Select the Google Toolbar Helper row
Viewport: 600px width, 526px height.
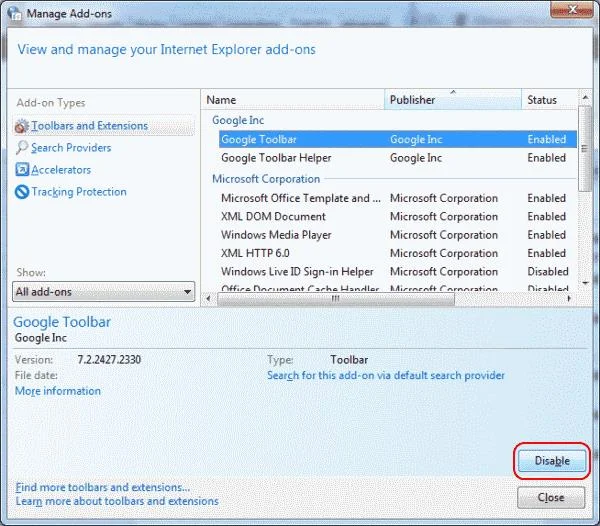(398, 158)
